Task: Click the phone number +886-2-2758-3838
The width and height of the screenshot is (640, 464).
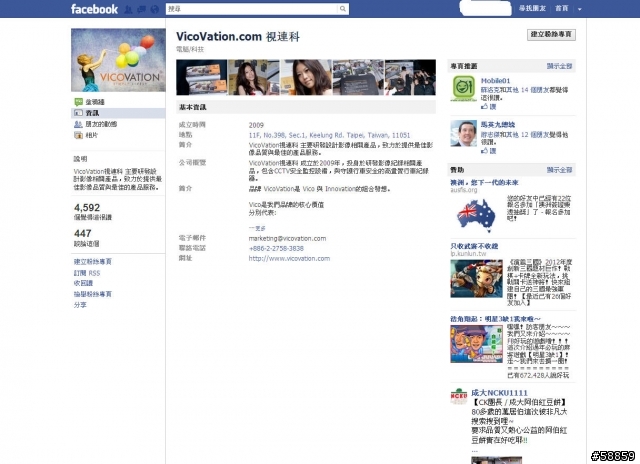Action: click(x=276, y=249)
